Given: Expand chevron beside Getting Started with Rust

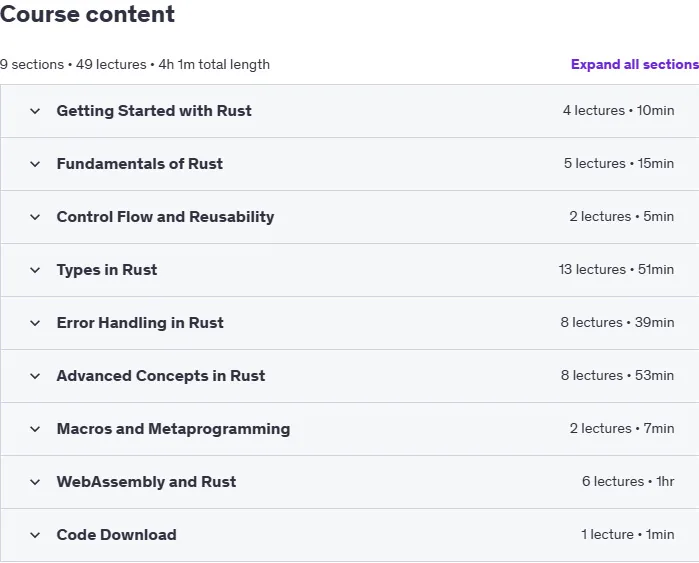Looking at the screenshot, I should tap(35, 111).
